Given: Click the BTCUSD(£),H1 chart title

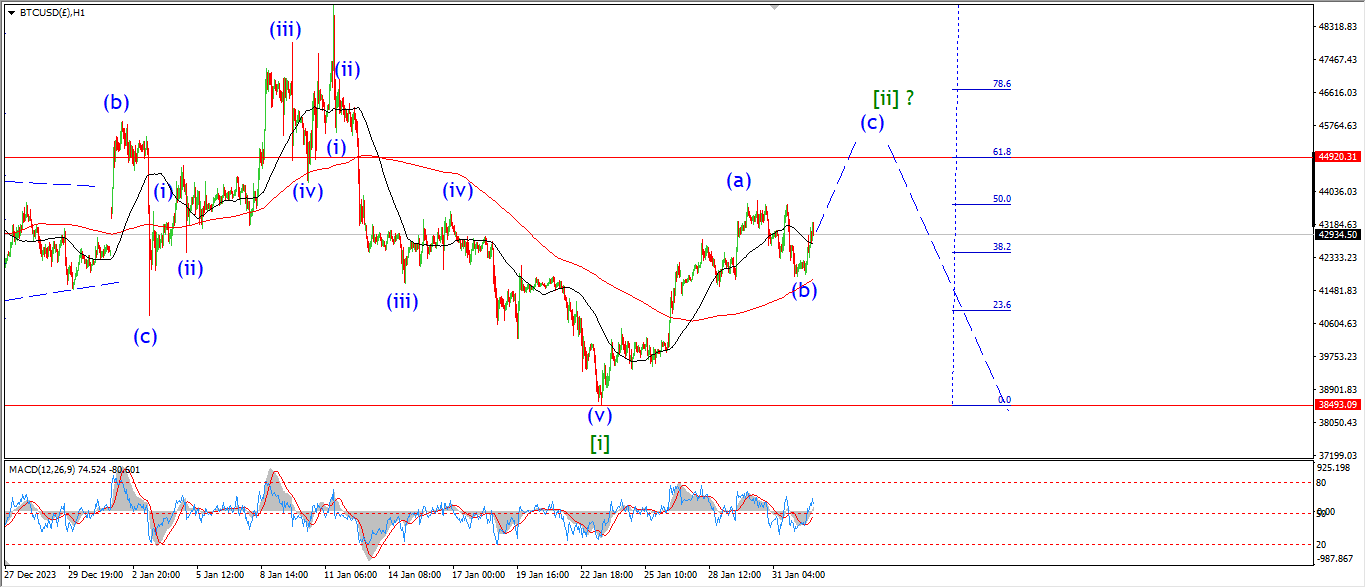Looking at the screenshot, I should (x=52, y=13).
